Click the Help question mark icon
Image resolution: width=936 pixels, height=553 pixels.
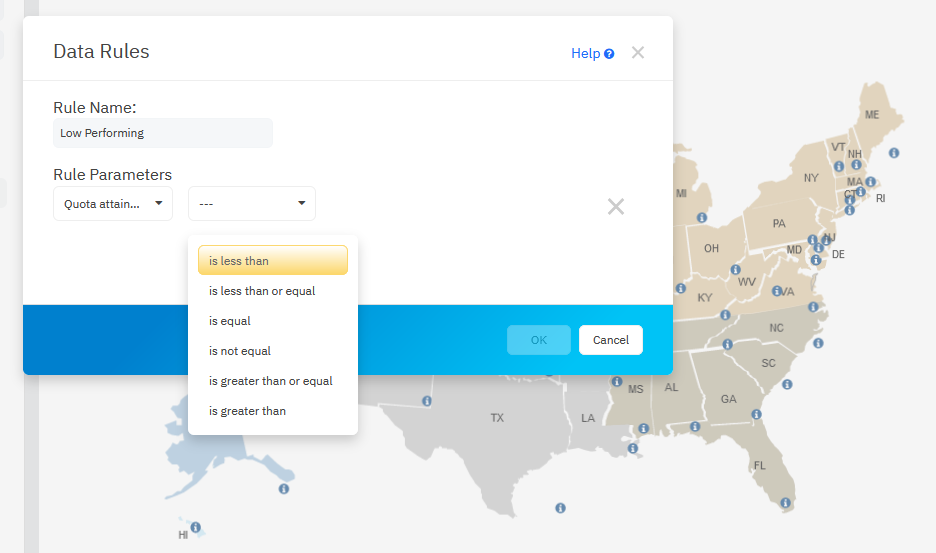pos(609,54)
